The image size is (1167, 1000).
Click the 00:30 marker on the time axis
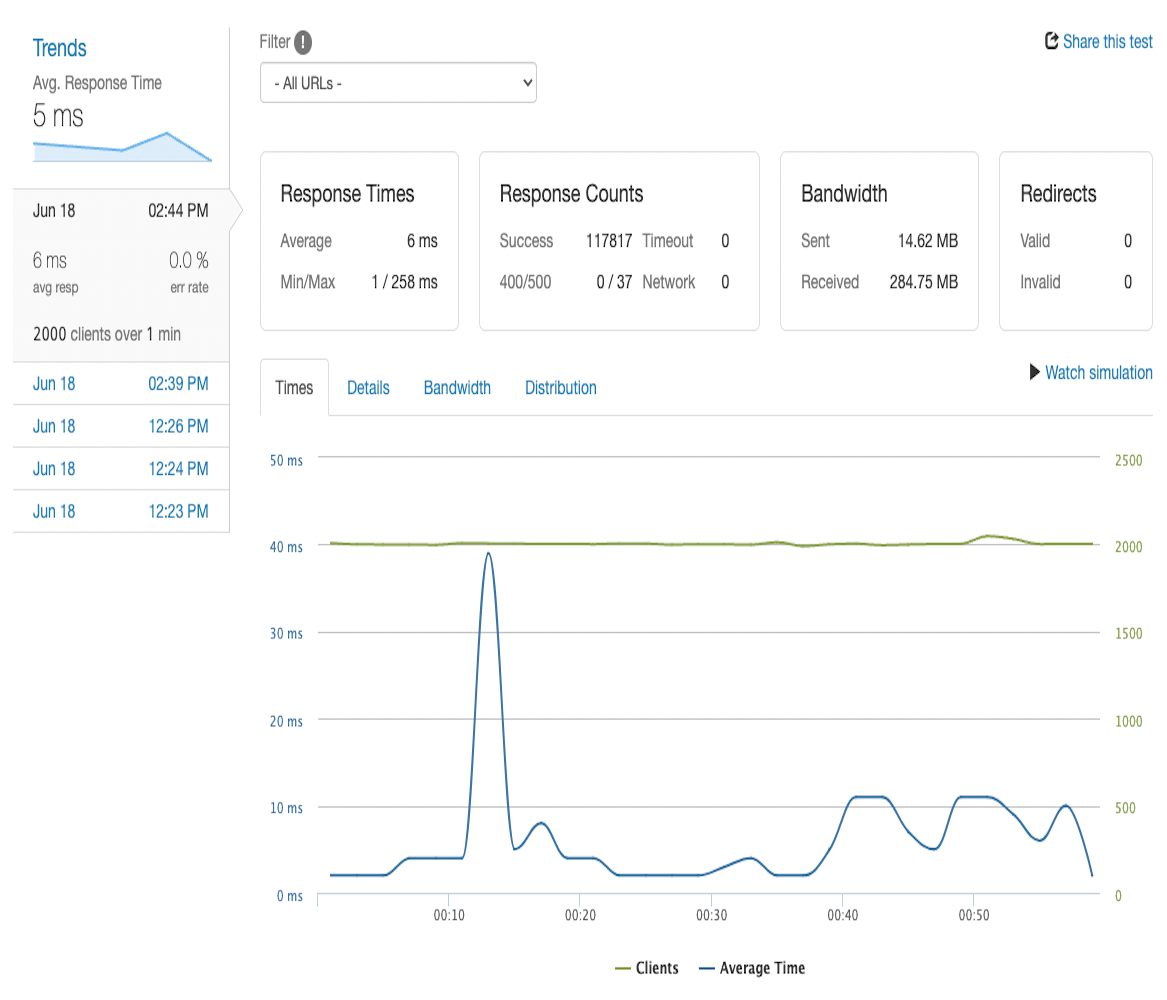click(x=711, y=915)
